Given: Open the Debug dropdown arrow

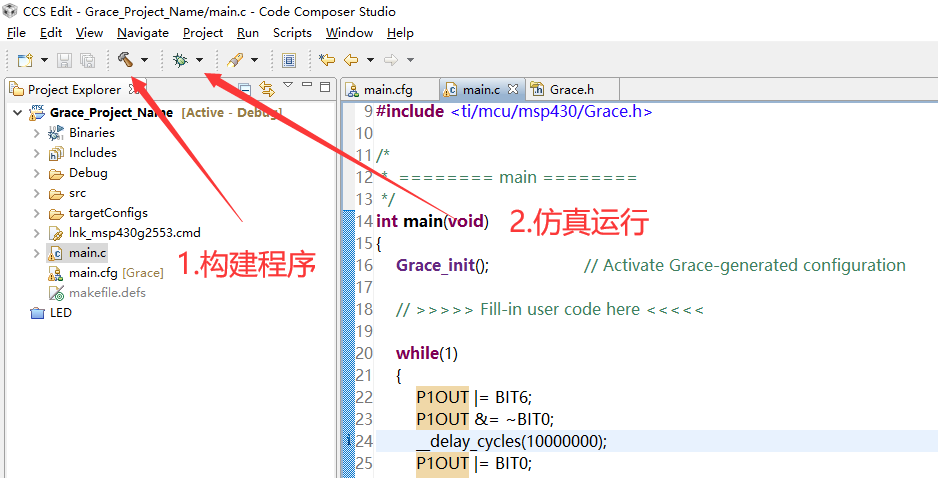Looking at the screenshot, I should 199,60.
